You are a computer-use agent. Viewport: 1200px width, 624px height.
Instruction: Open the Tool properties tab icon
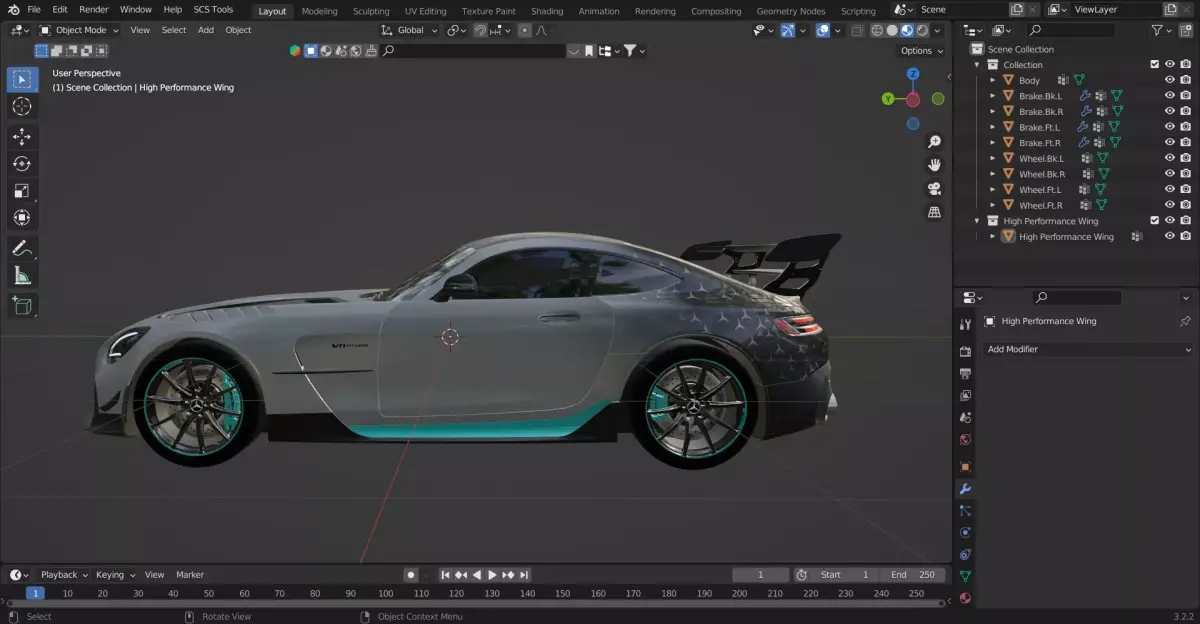point(965,324)
